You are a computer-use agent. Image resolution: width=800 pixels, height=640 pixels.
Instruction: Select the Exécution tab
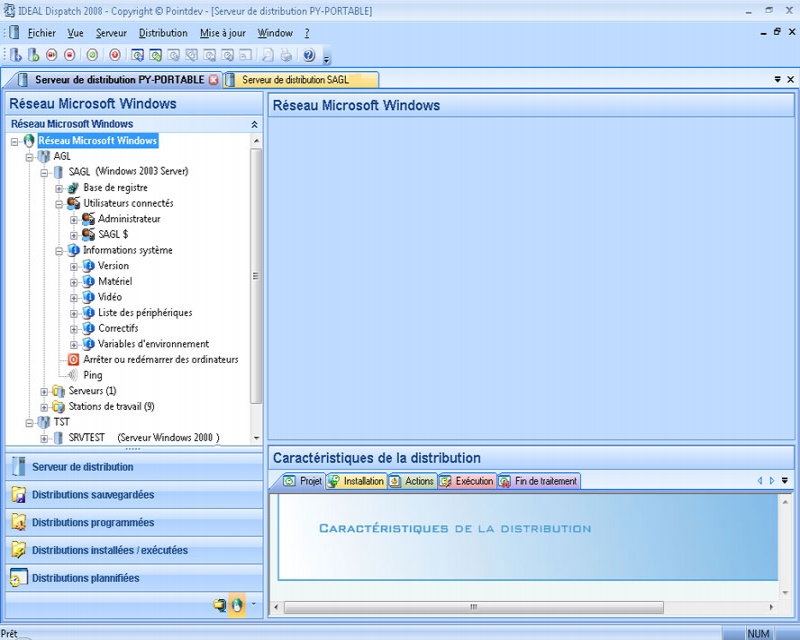point(467,481)
